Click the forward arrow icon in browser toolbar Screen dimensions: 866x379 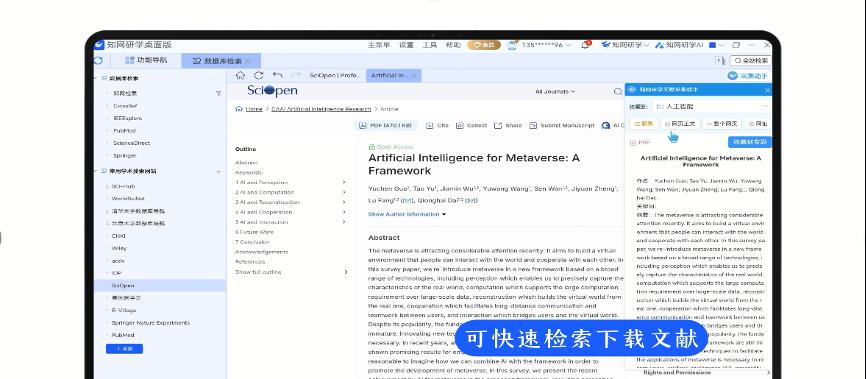296,75
